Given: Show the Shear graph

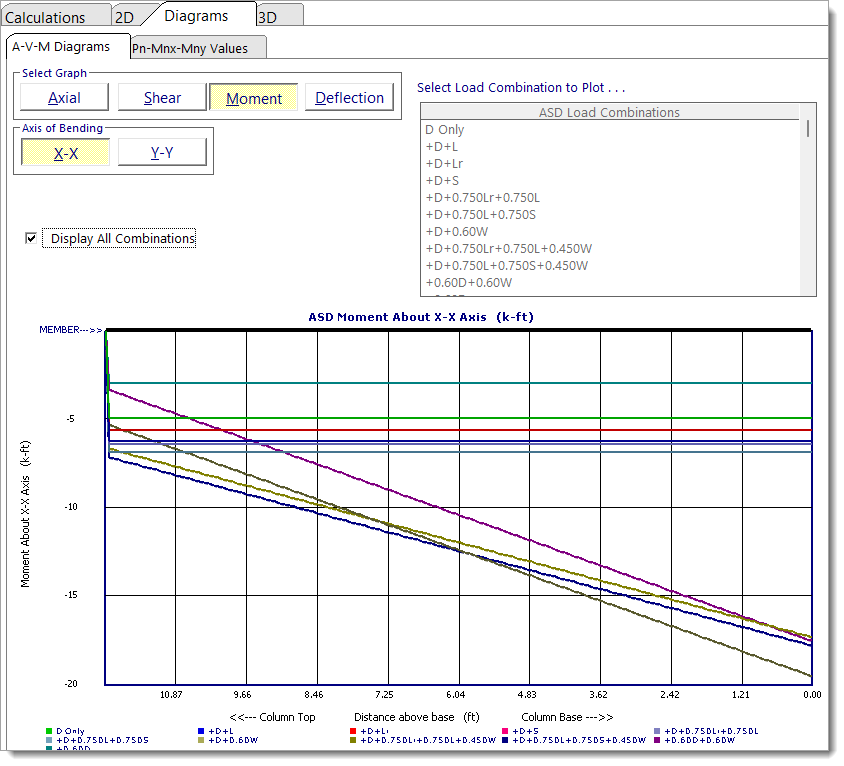Looking at the screenshot, I should [162, 98].
